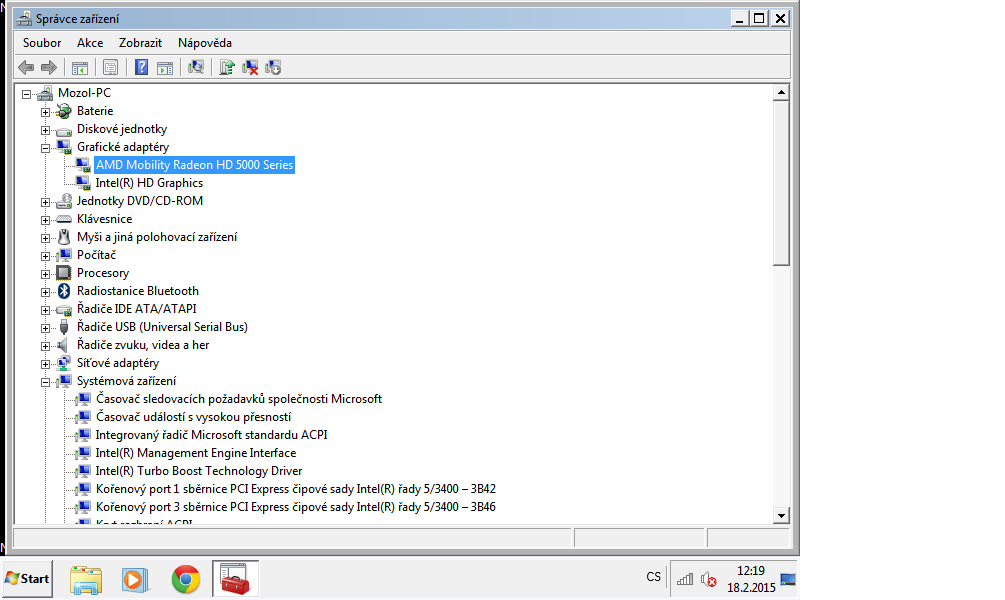Image resolution: width=1005 pixels, height=600 pixels.
Task: Click the red toolbox taskbar icon
Action: point(235,579)
